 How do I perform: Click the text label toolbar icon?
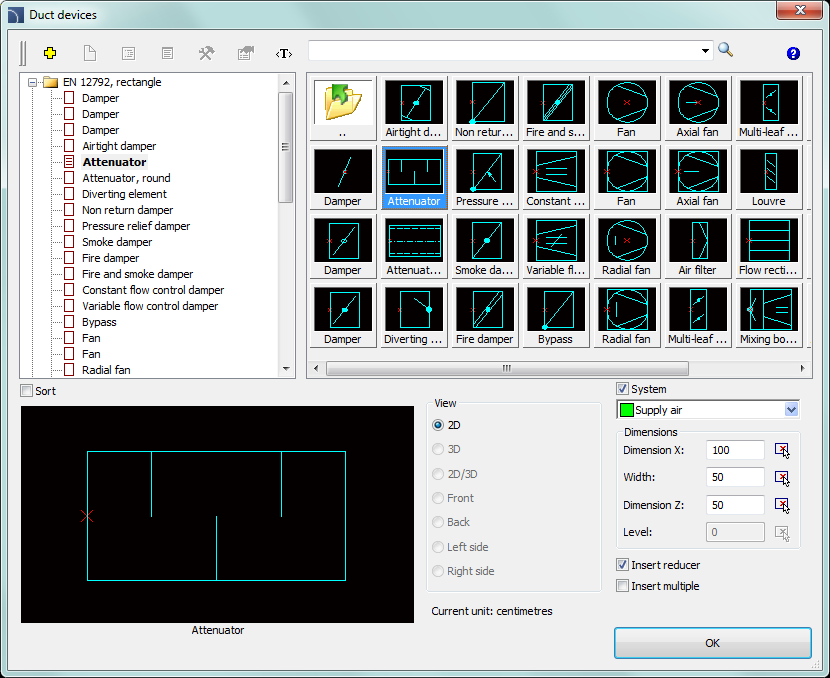coord(284,53)
